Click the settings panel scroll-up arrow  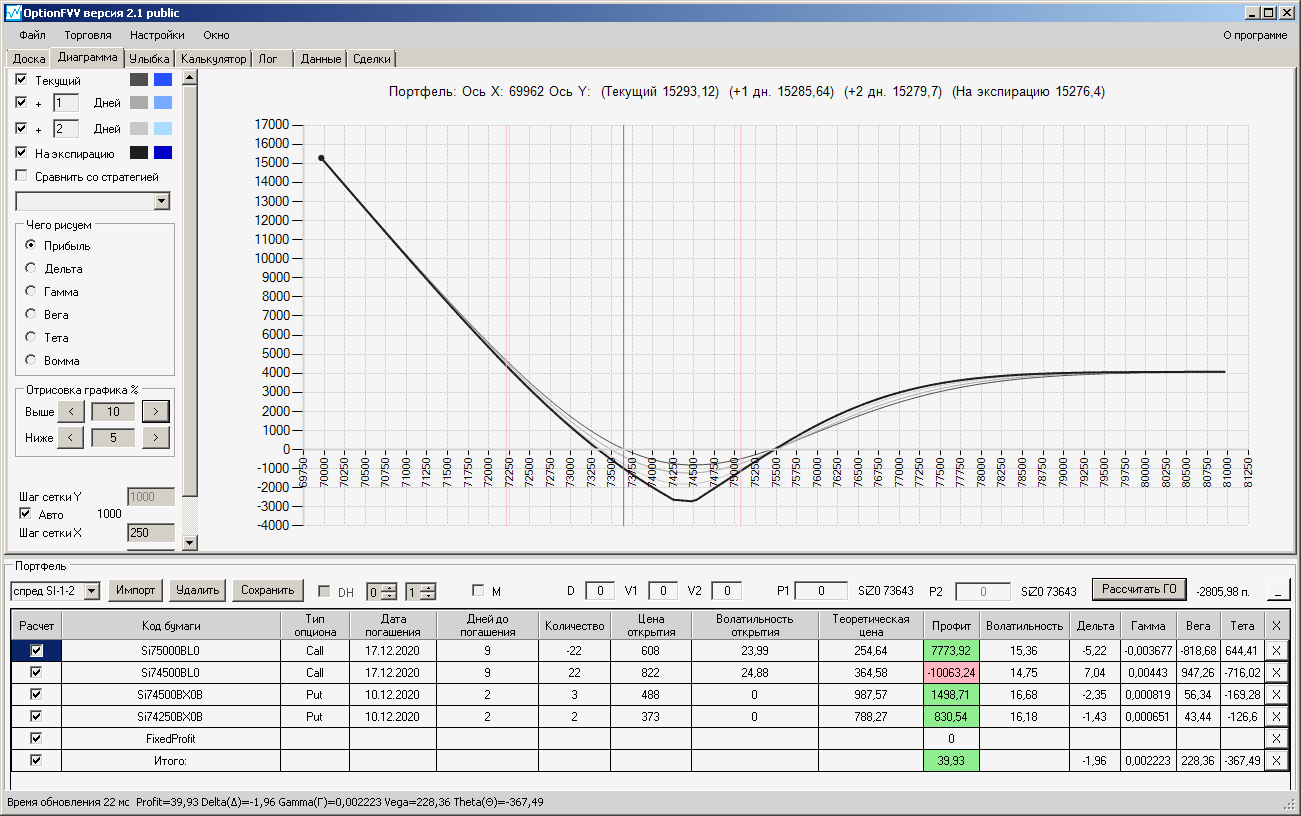coord(190,77)
